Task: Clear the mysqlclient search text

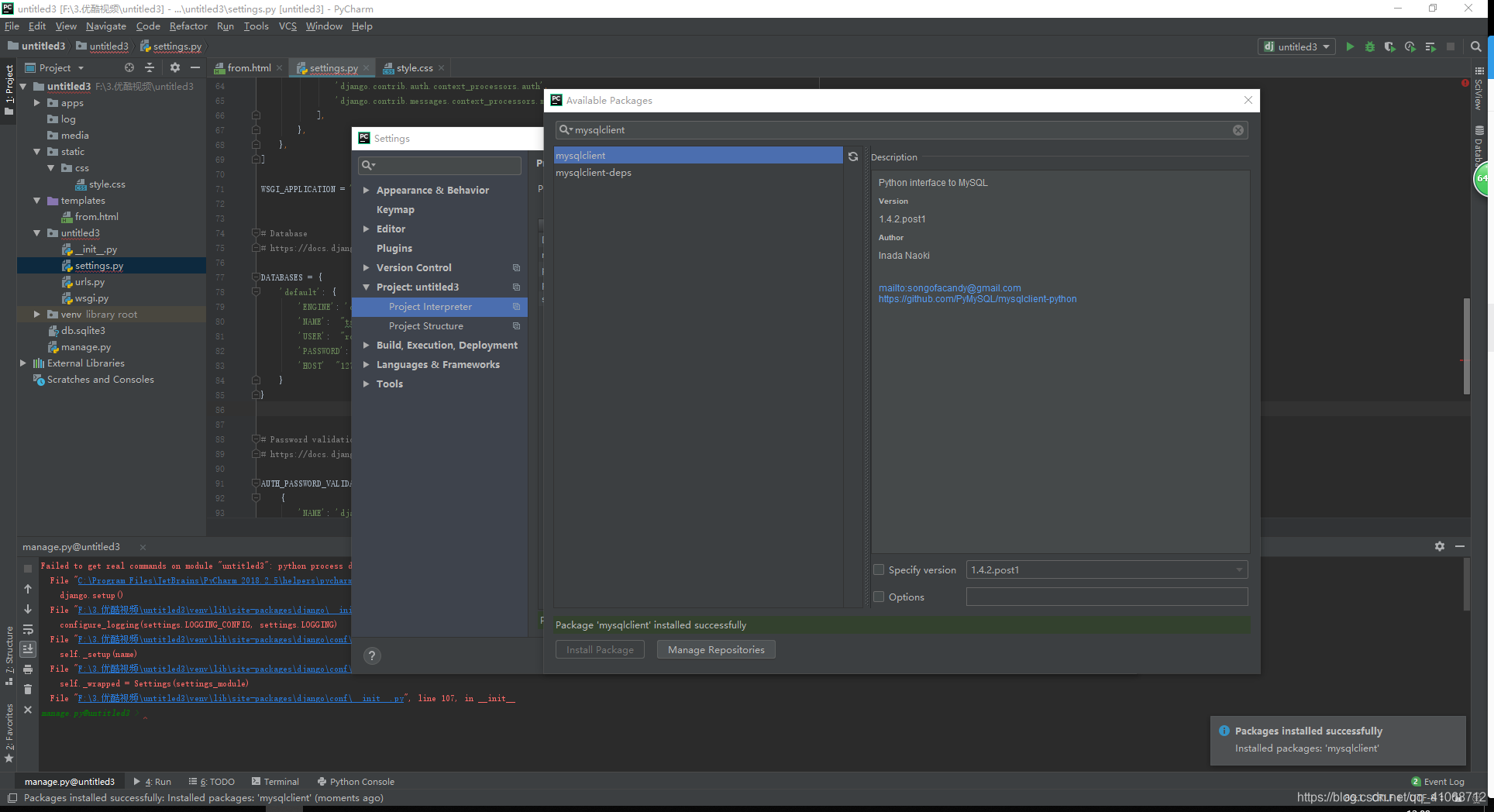Action: pyautogui.click(x=1238, y=130)
